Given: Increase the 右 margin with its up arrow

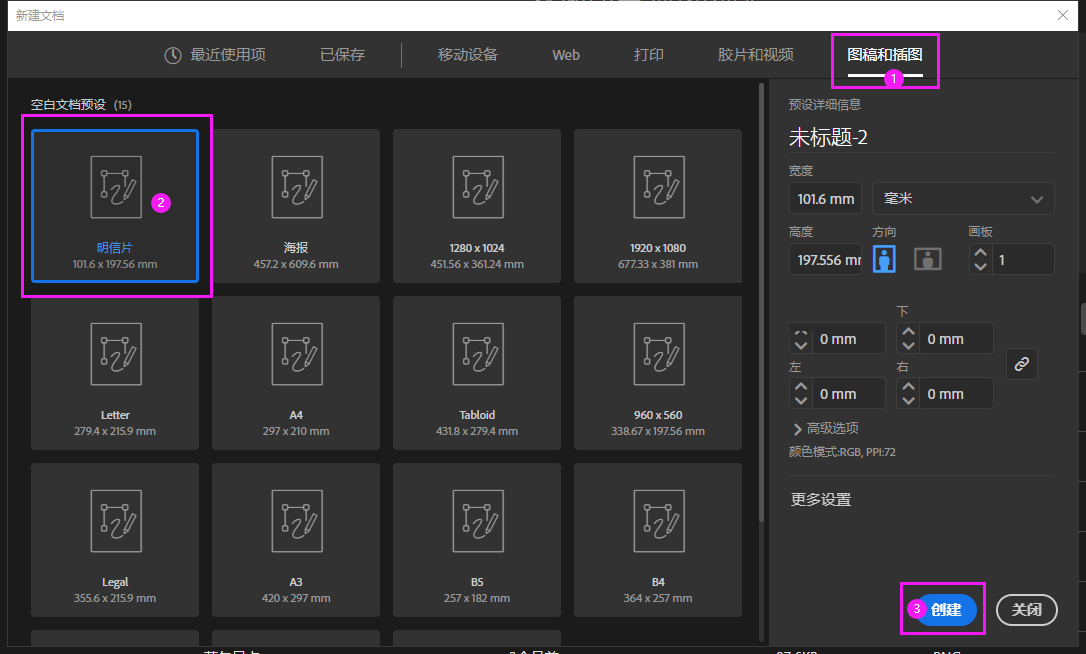Looking at the screenshot, I should click(x=907, y=386).
